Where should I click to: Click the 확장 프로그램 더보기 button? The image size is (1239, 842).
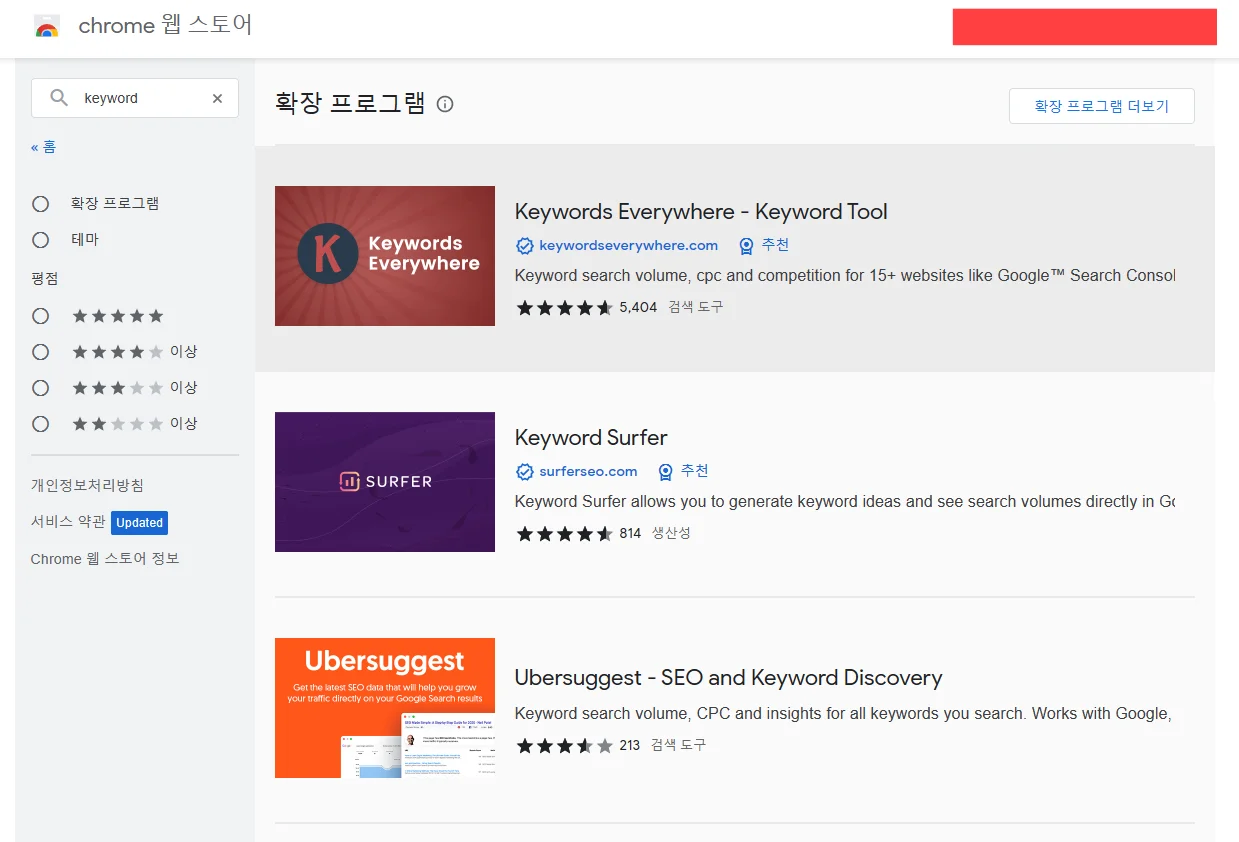1101,106
